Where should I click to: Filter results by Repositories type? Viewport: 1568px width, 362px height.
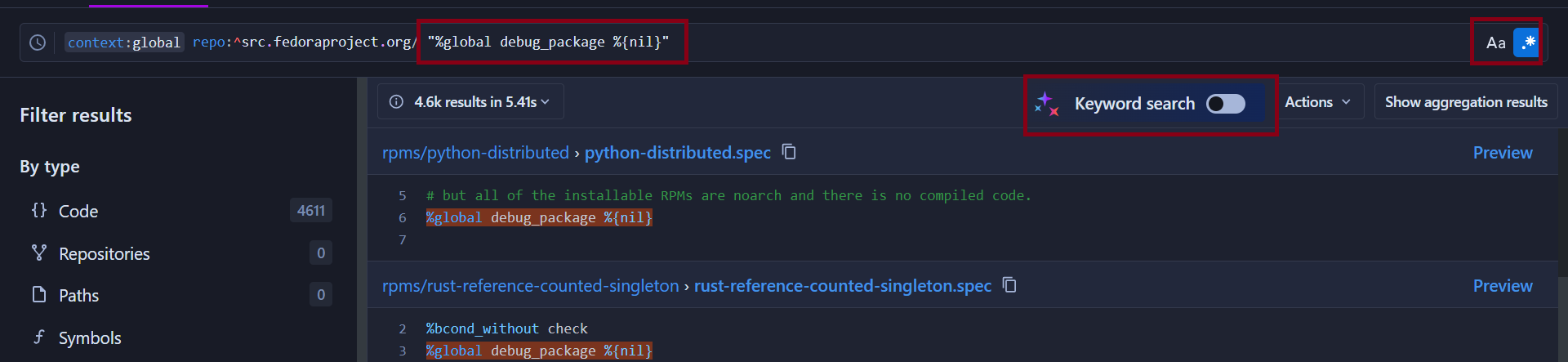click(104, 254)
